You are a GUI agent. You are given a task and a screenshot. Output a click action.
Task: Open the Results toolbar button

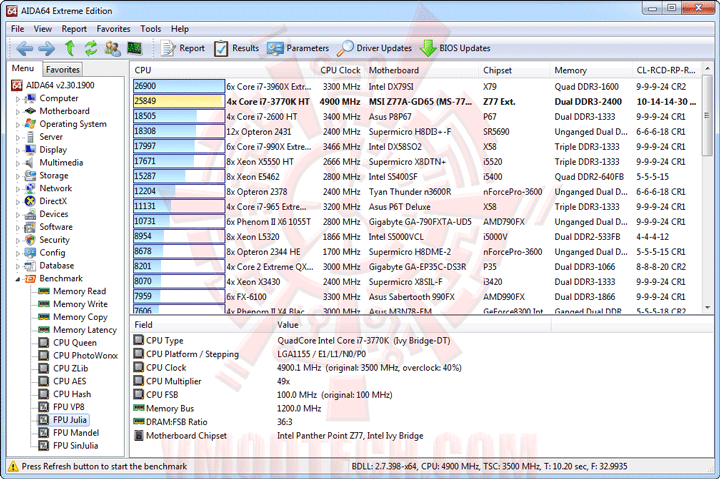coord(236,48)
